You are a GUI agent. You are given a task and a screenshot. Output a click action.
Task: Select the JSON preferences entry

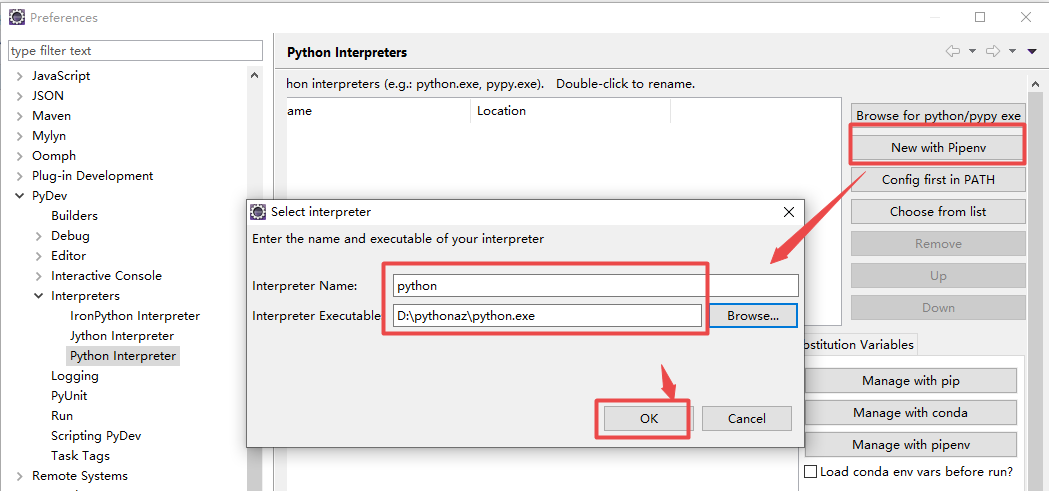click(47, 96)
